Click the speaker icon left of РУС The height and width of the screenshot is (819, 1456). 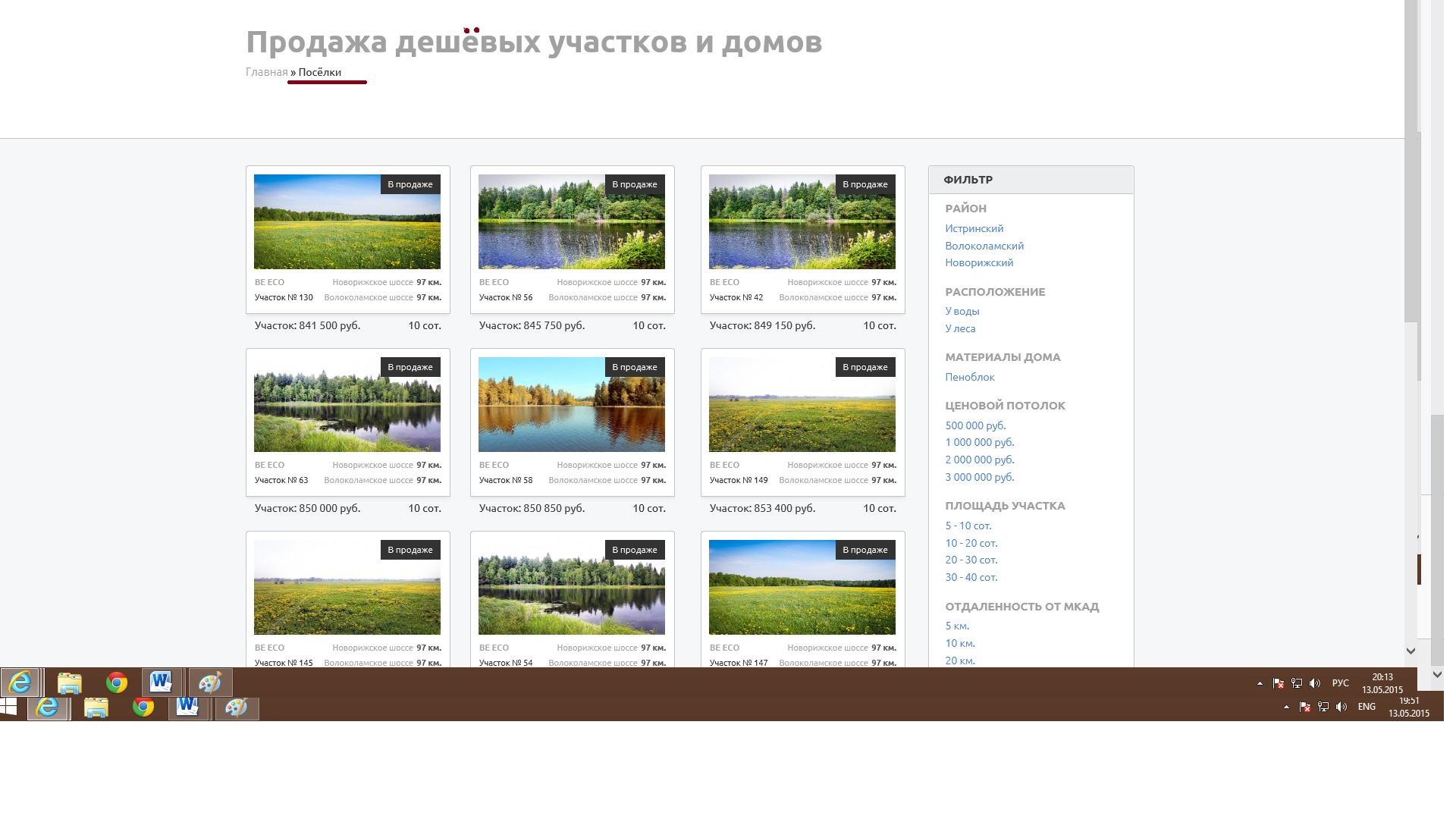coord(1315,683)
